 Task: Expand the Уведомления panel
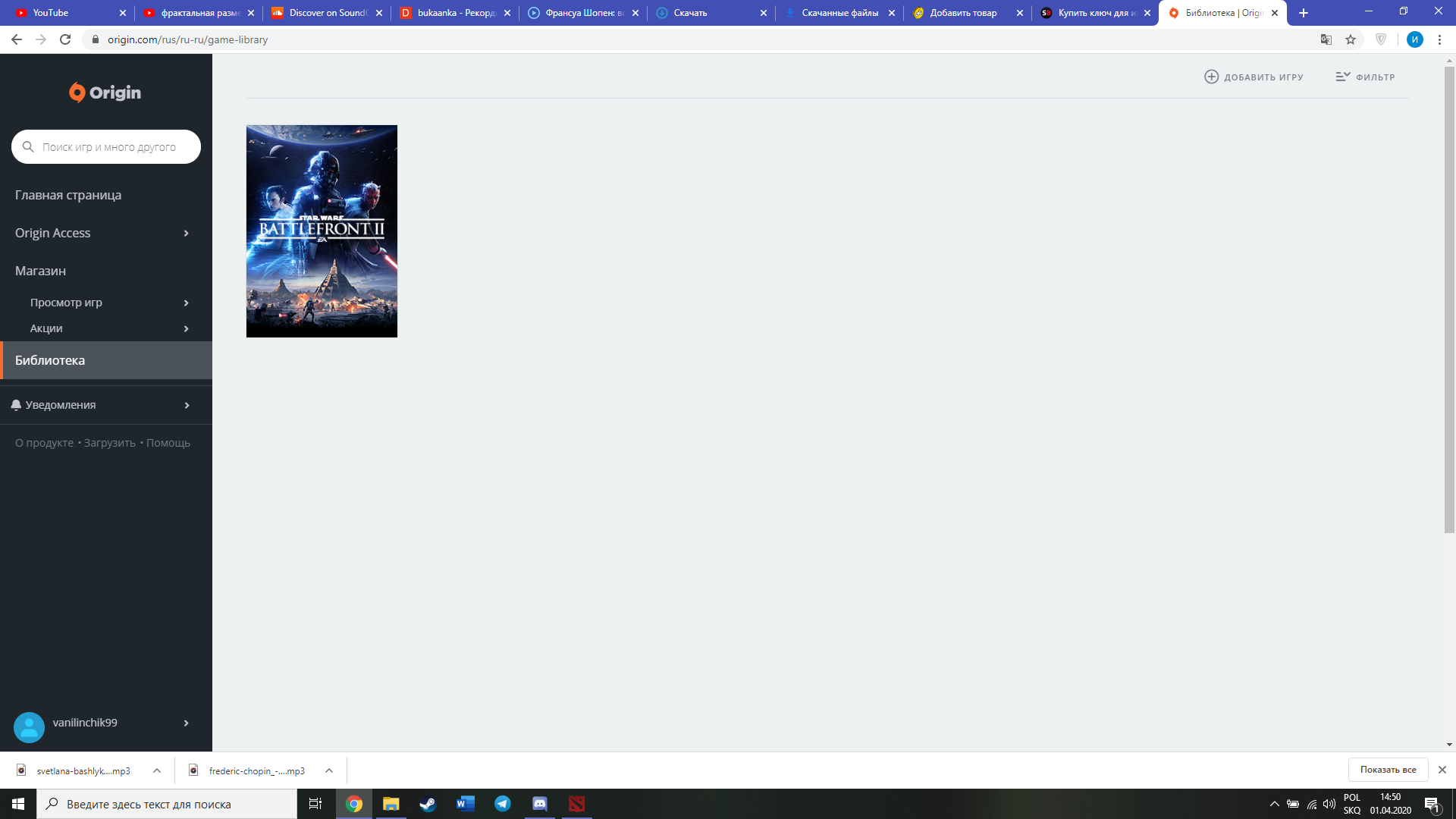point(186,406)
